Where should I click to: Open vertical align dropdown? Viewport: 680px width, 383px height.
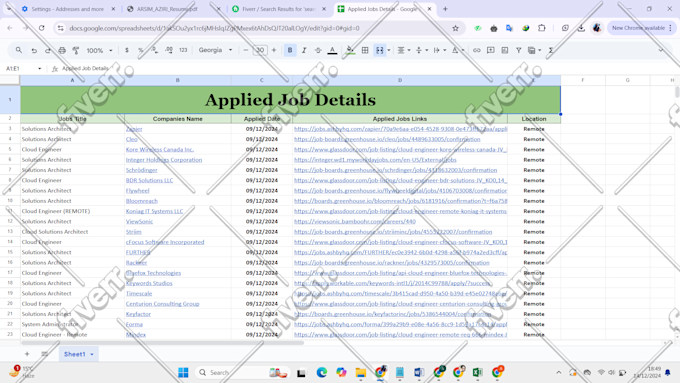(x=422, y=50)
